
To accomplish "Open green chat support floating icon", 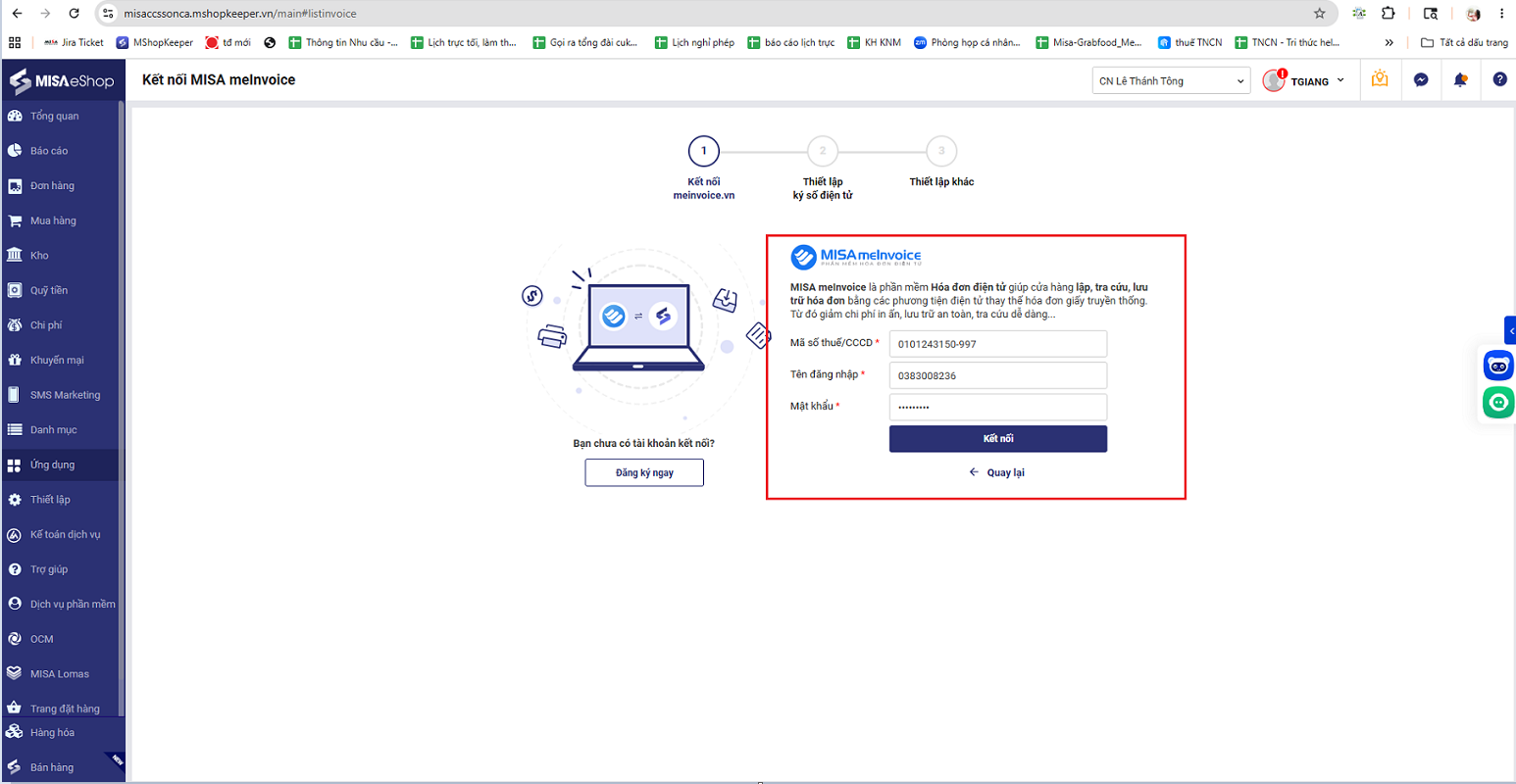I will point(1498,402).
